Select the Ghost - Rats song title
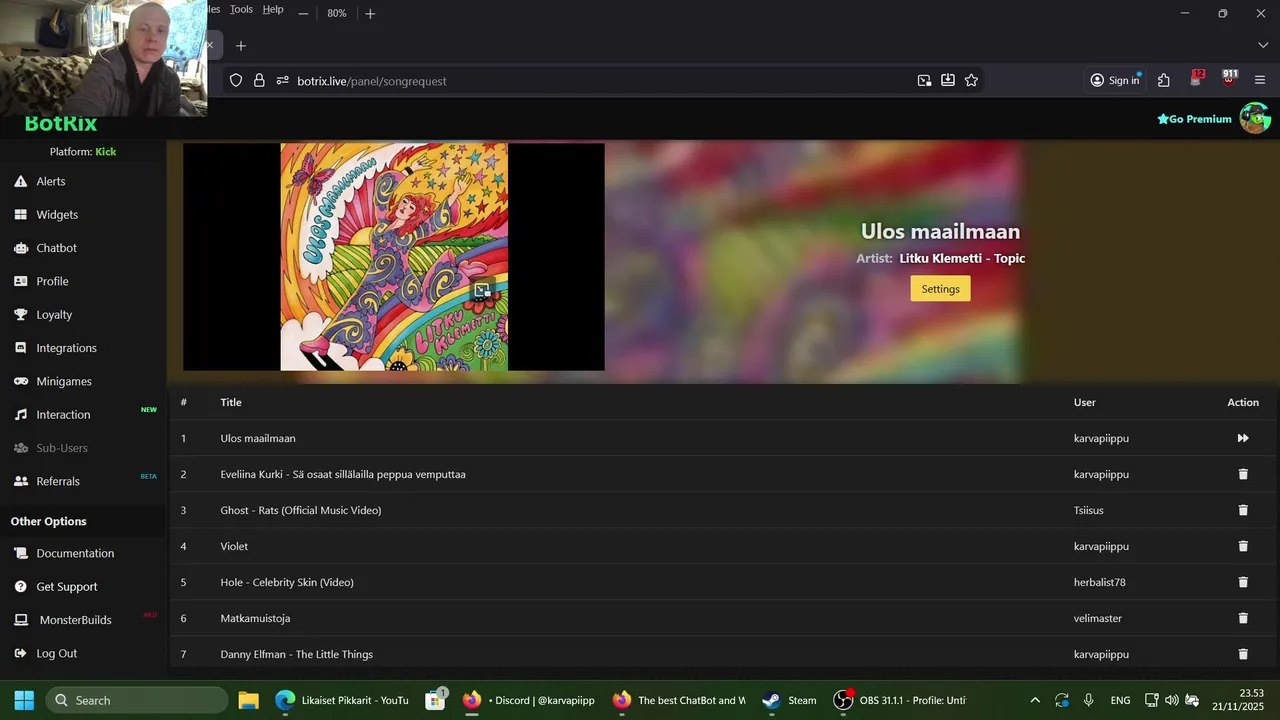 [301, 510]
